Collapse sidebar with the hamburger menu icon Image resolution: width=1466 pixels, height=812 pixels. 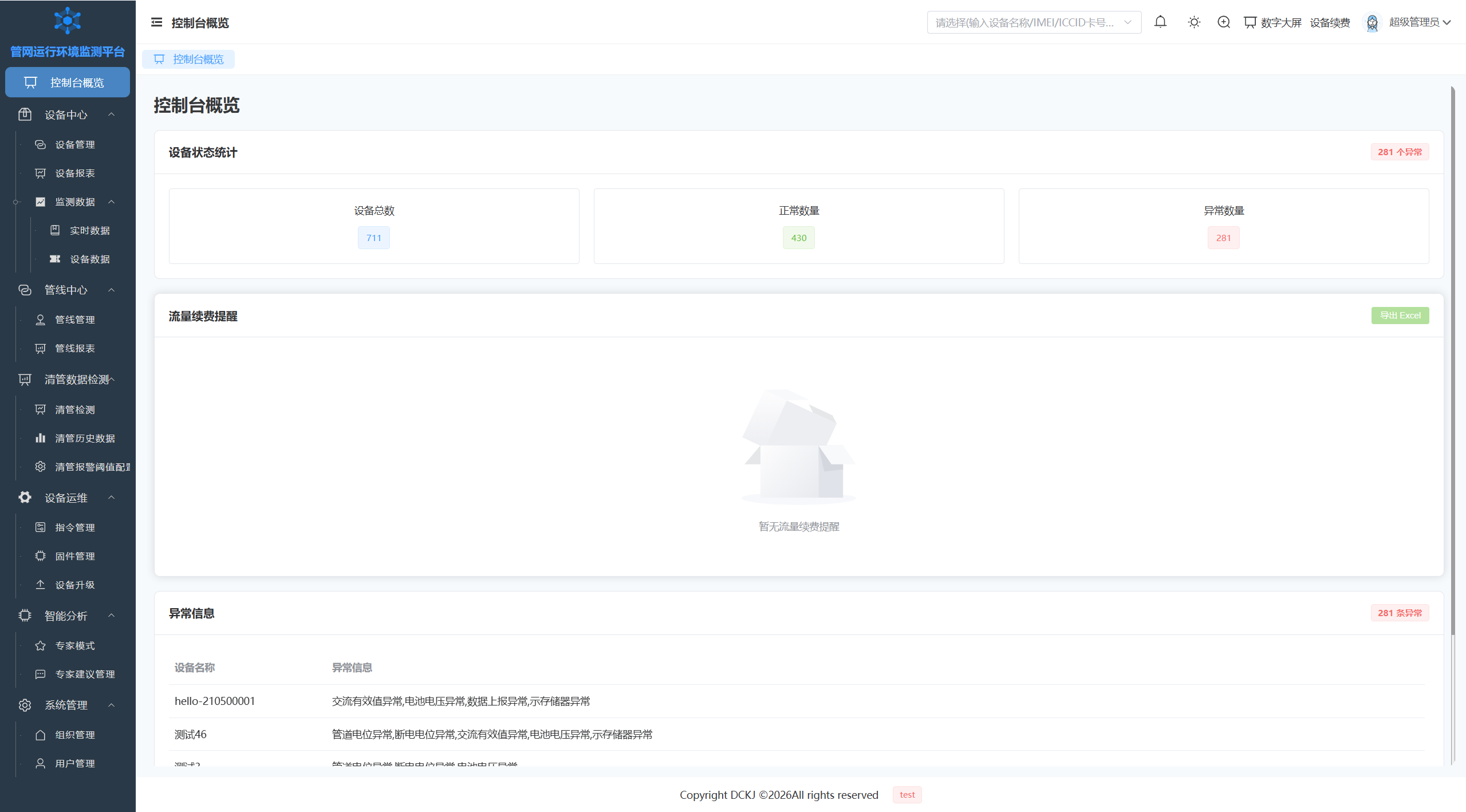pos(156,22)
